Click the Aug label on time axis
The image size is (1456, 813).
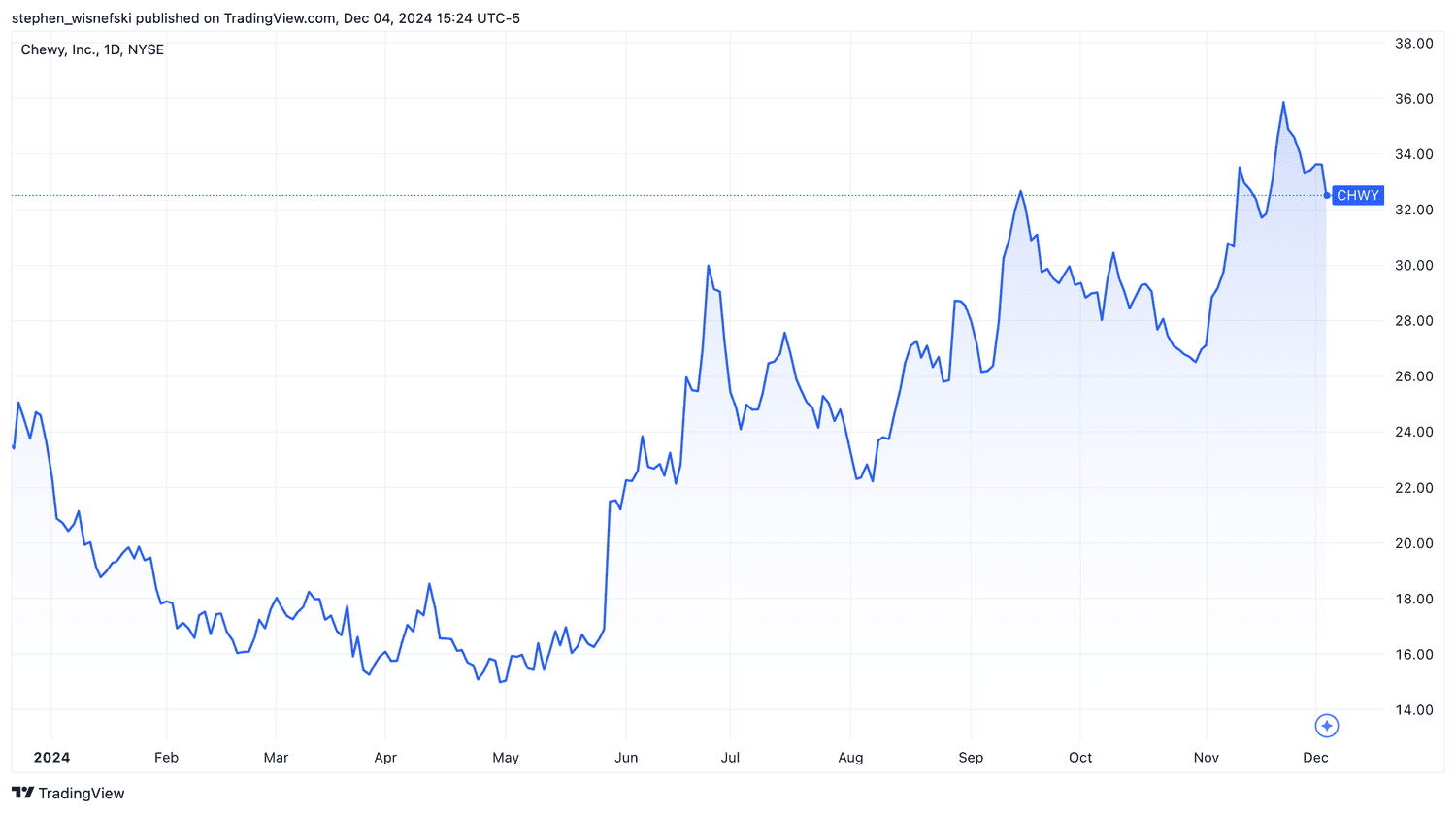click(850, 757)
